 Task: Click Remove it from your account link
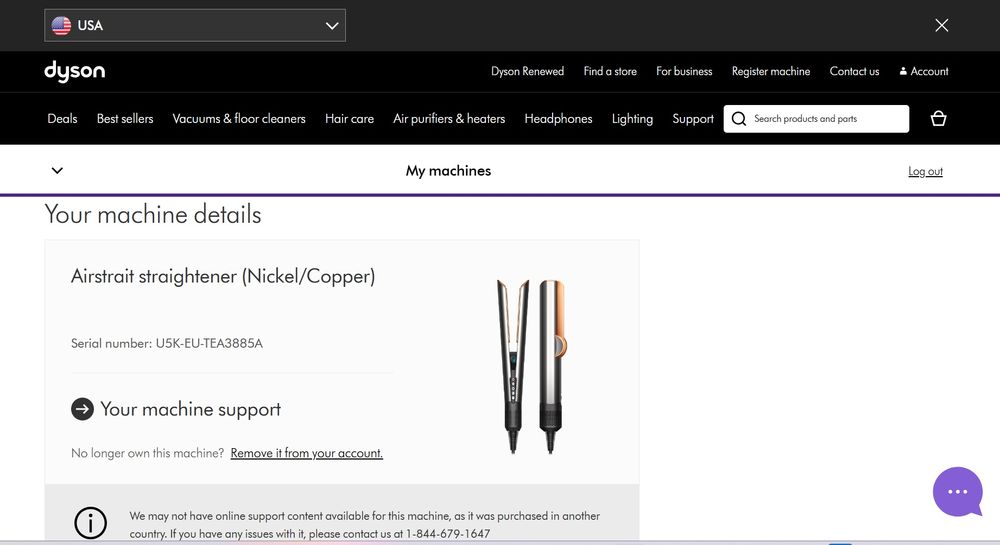click(x=306, y=453)
